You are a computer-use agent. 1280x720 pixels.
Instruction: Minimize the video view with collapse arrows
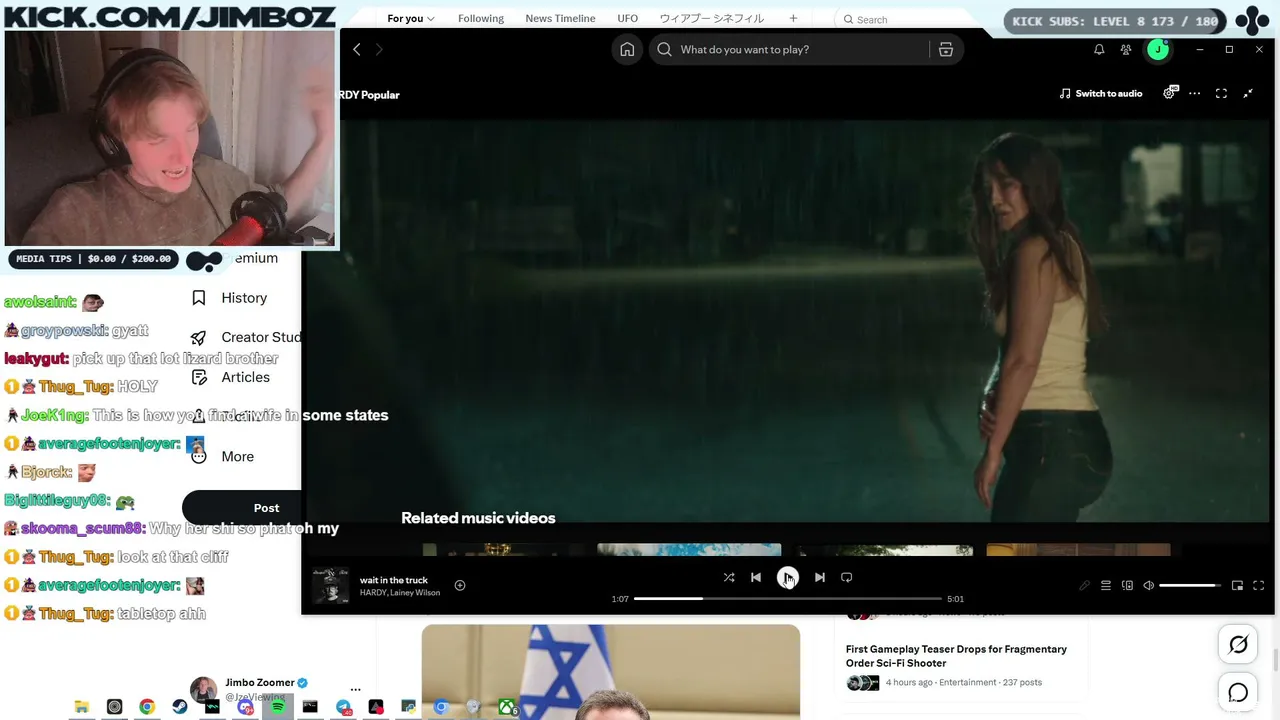1248,93
